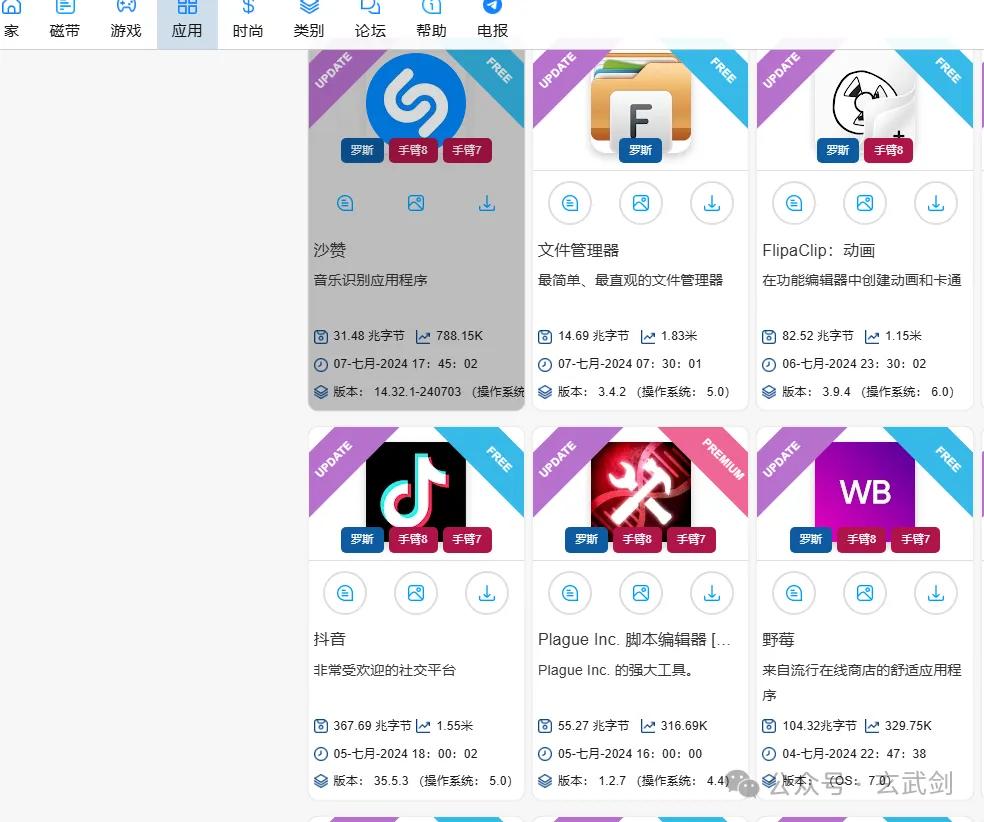Click the 手臂7 tag on the 沙赞 card
This screenshot has height=822, width=984.
pyautogui.click(x=467, y=150)
